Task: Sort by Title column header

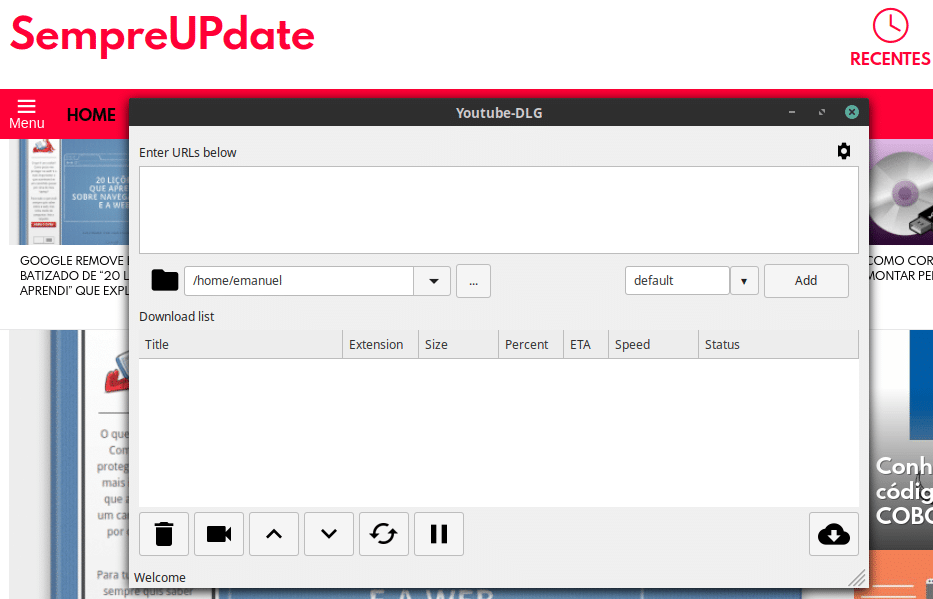Action: 240,344
